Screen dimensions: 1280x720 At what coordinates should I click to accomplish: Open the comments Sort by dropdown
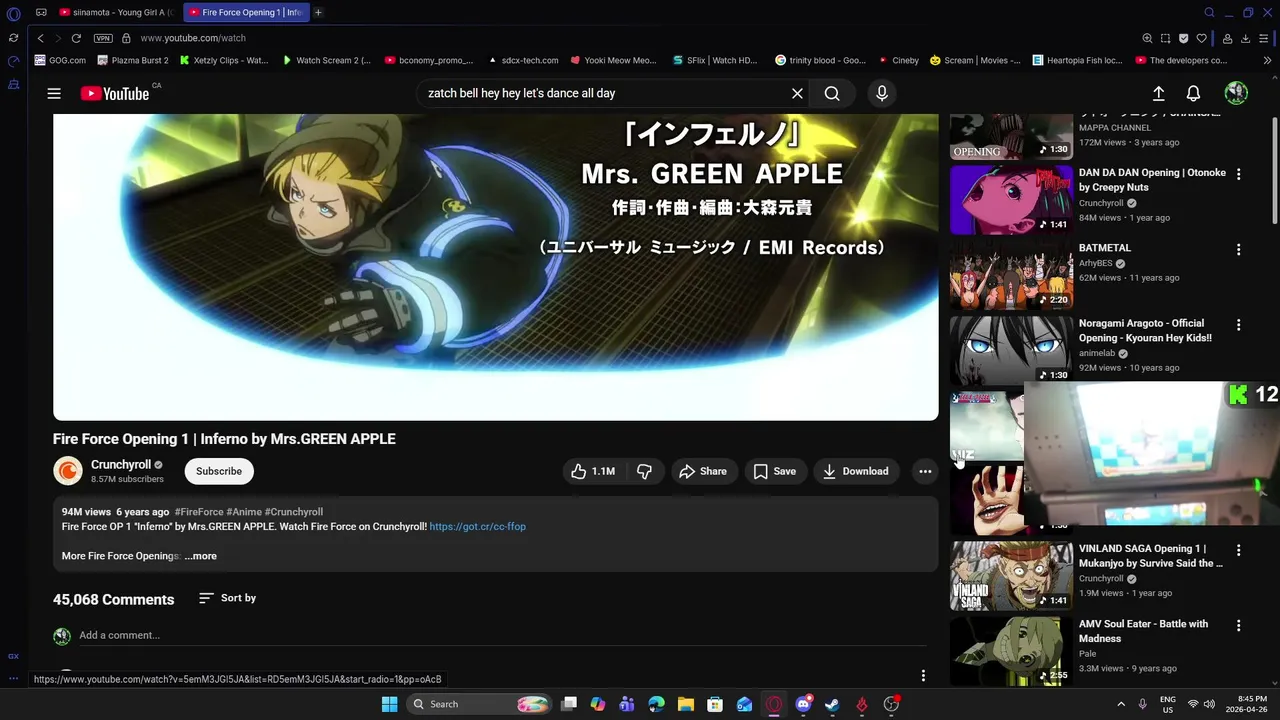(227, 598)
